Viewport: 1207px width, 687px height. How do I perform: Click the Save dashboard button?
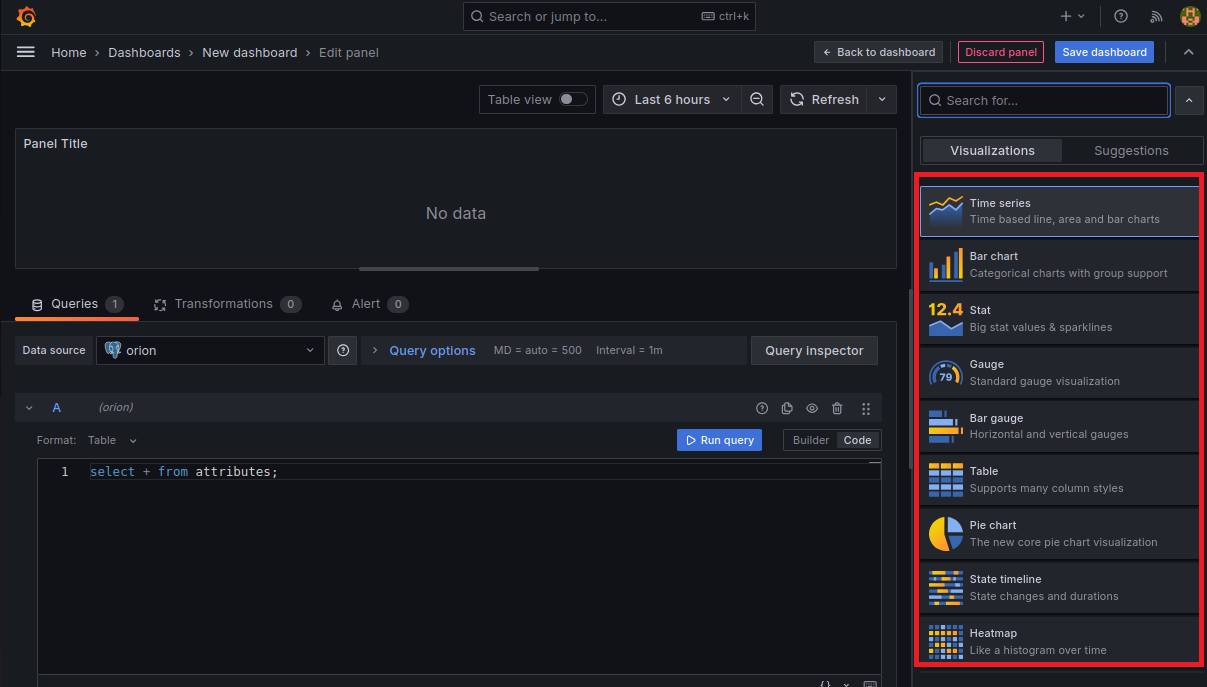[x=1104, y=52]
